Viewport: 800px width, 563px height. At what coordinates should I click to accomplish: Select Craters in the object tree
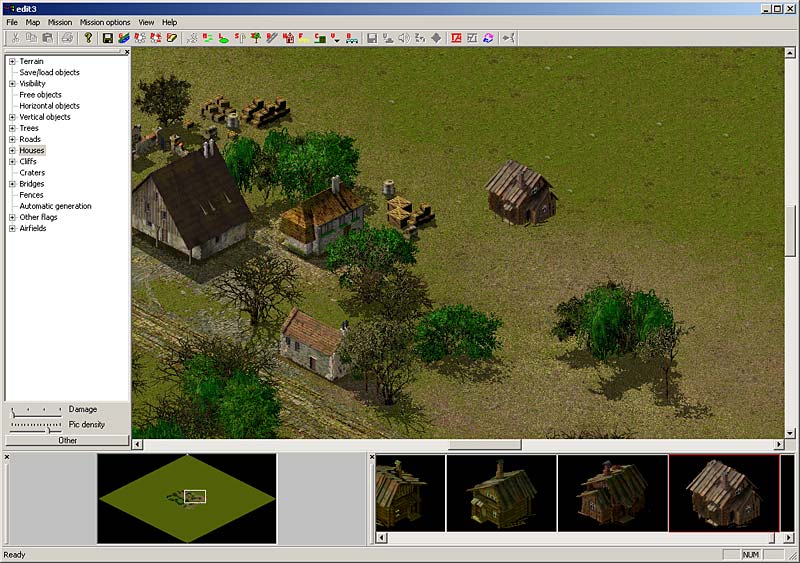pos(32,173)
